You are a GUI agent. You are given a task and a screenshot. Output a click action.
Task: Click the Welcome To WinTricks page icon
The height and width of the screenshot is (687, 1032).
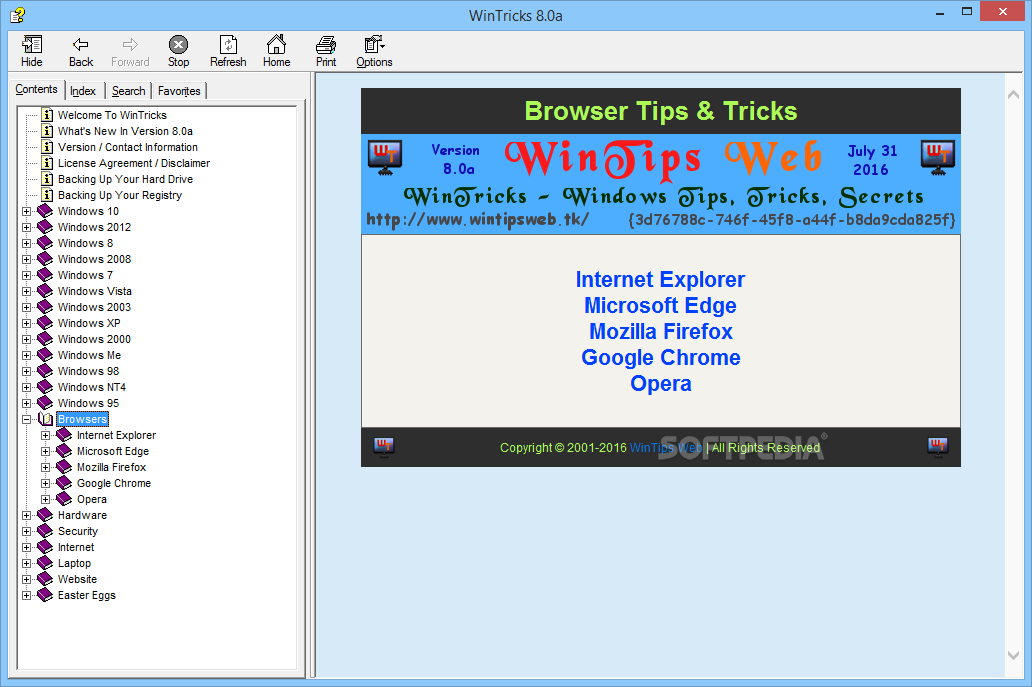pos(47,115)
